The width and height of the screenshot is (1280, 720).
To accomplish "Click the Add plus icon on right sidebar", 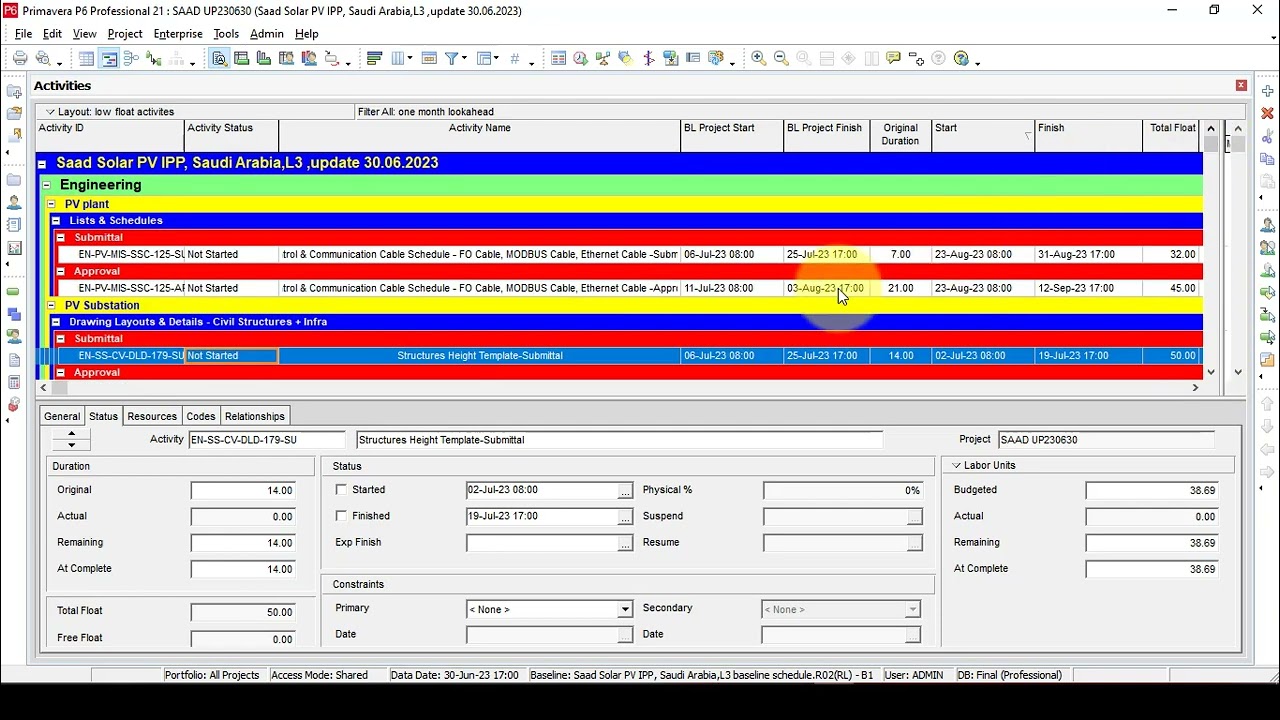I will tap(1267, 91).
